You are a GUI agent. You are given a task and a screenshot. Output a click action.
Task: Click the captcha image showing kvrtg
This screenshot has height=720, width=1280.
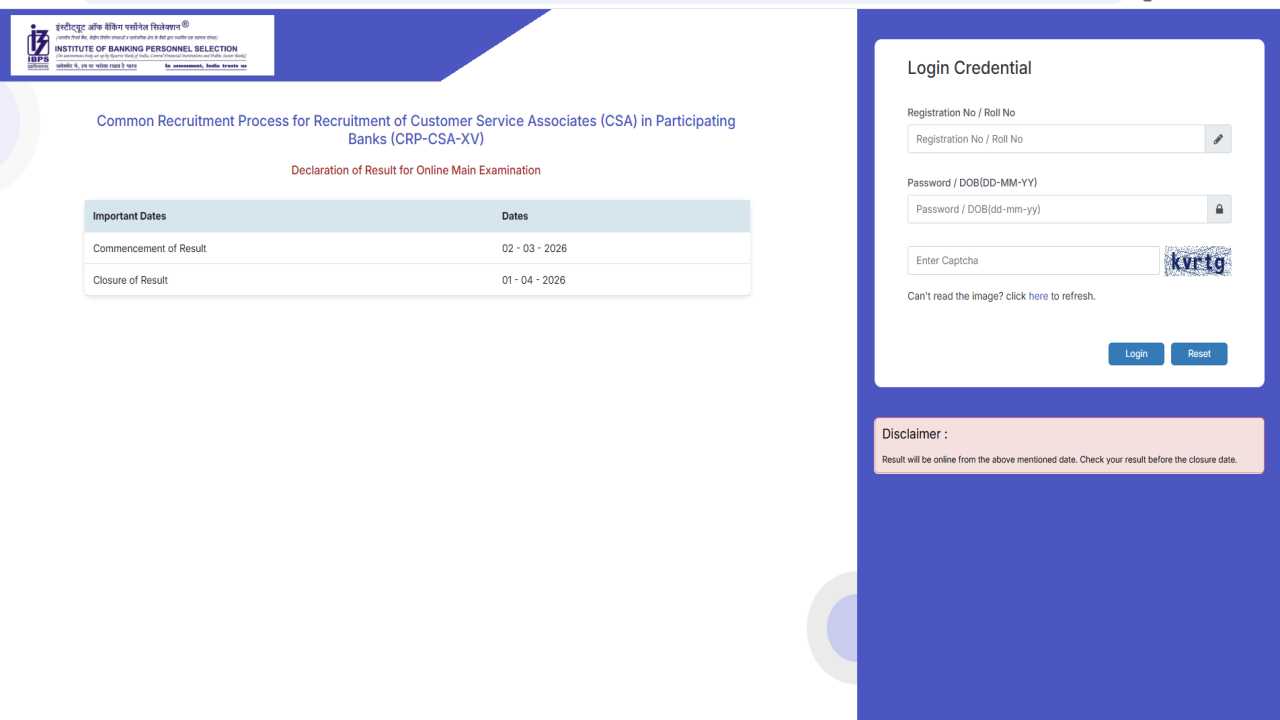(1197, 261)
